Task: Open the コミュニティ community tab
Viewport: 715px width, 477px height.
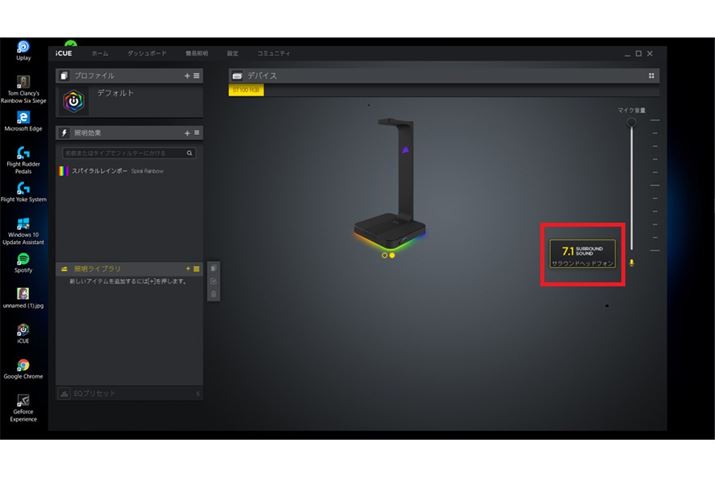Action: click(274, 53)
